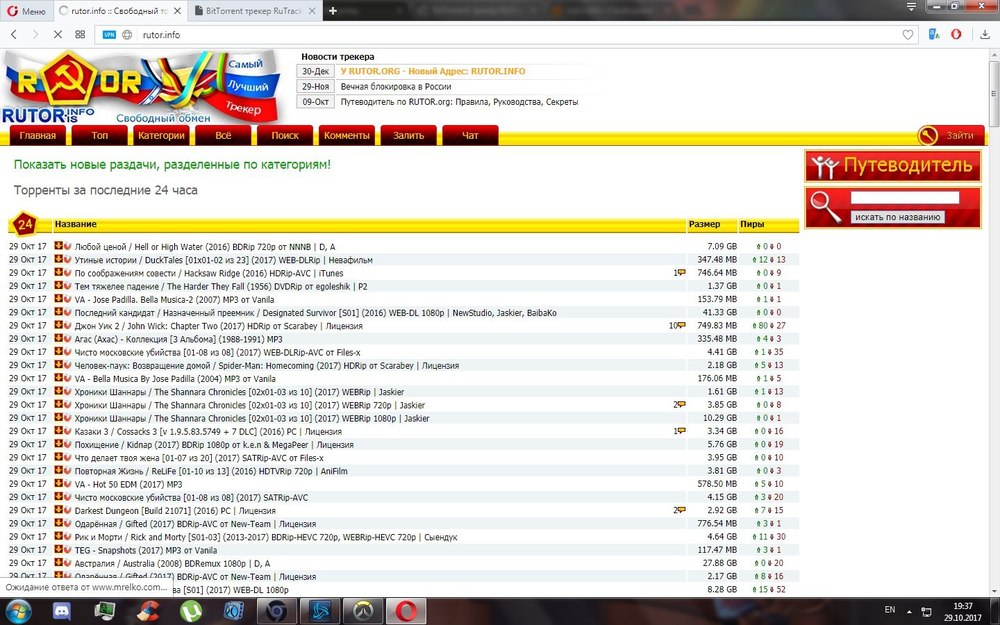The height and width of the screenshot is (625, 1000).
Task: Open Хроники Шаннары WEBRip 1080p torrent page
Action: pos(252,418)
